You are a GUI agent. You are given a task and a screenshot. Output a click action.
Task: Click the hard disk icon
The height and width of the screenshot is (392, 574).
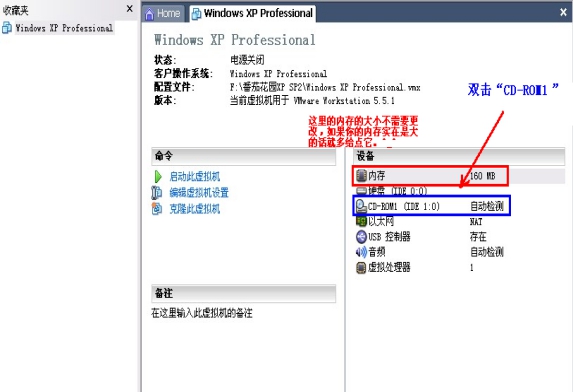click(361, 191)
